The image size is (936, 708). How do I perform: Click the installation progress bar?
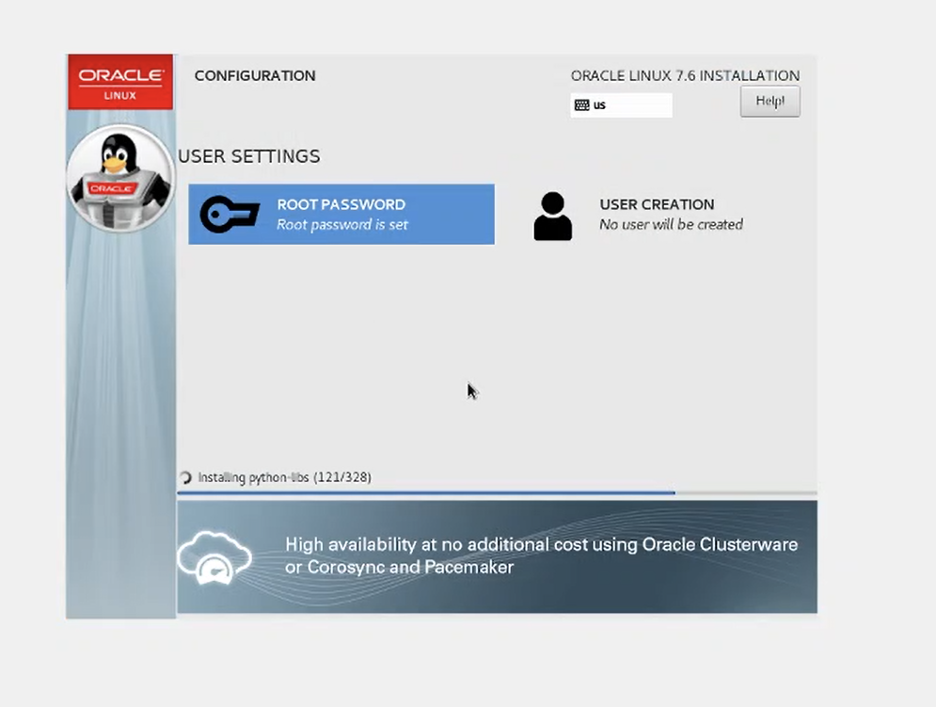point(496,493)
